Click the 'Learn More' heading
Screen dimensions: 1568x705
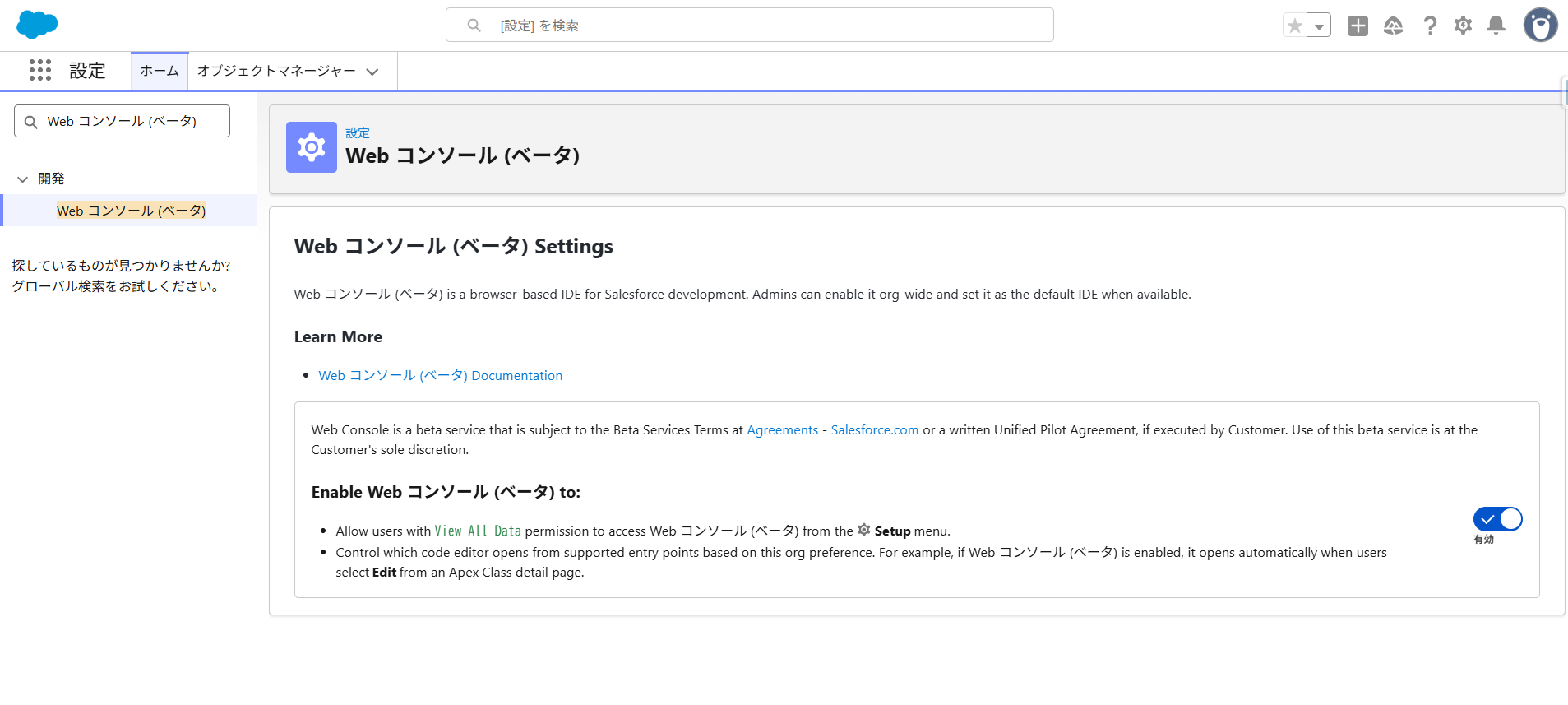[338, 336]
